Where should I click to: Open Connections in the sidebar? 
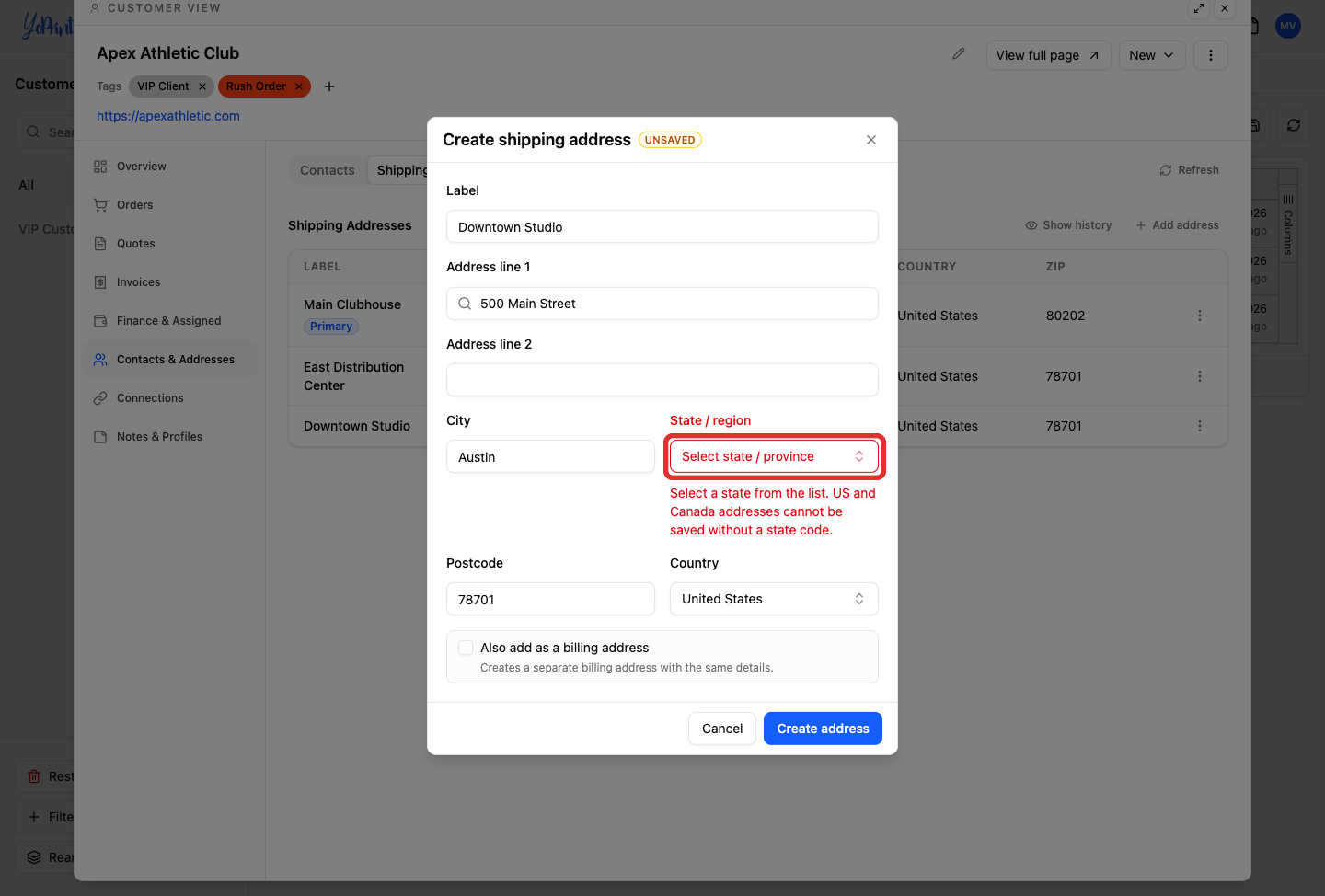[171, 398]
